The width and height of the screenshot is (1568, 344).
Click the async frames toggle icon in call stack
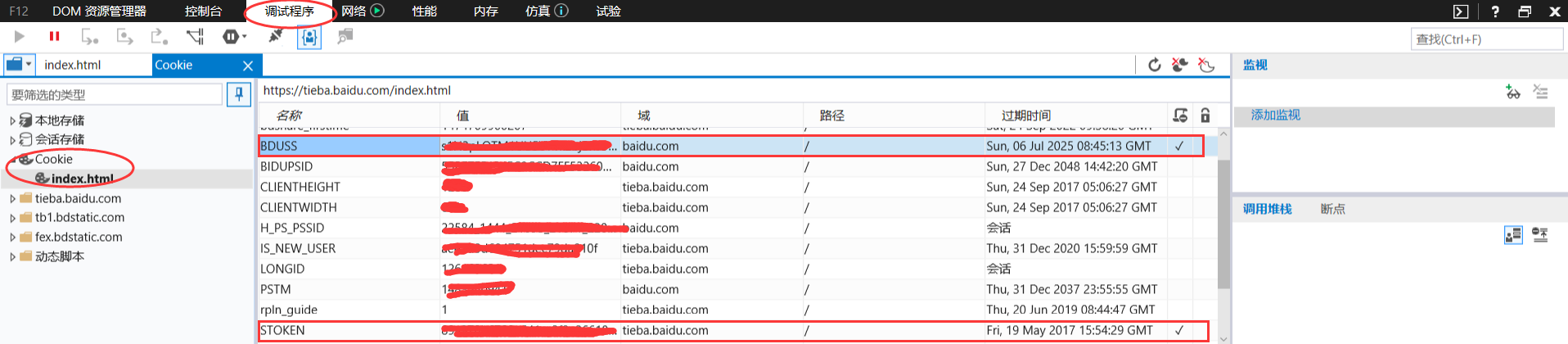click(1540, 235)
